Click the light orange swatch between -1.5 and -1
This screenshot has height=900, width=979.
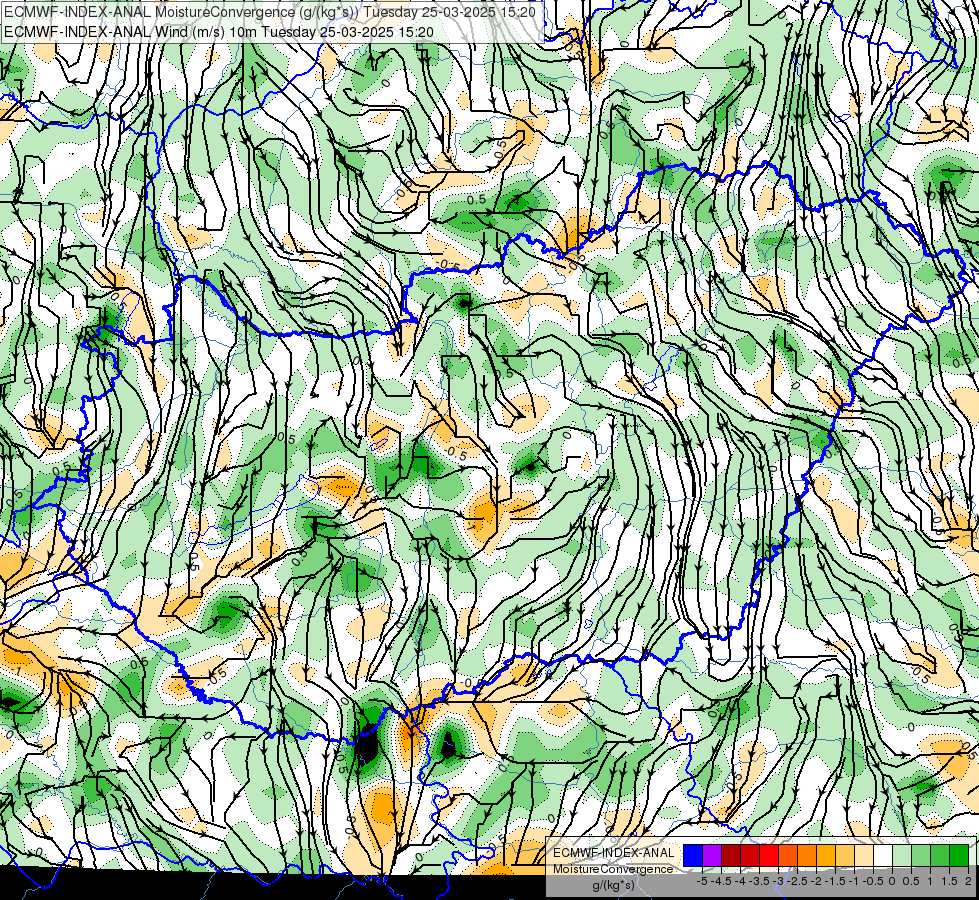pos(845,856)
